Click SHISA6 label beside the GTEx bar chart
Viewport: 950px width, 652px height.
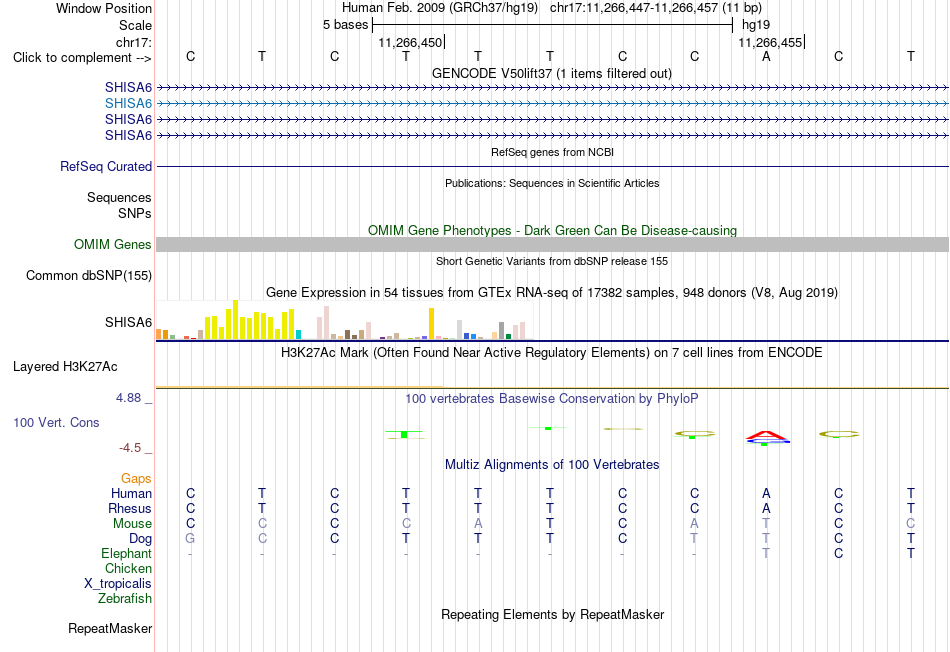pyautogui.click(x=128, y=322)
